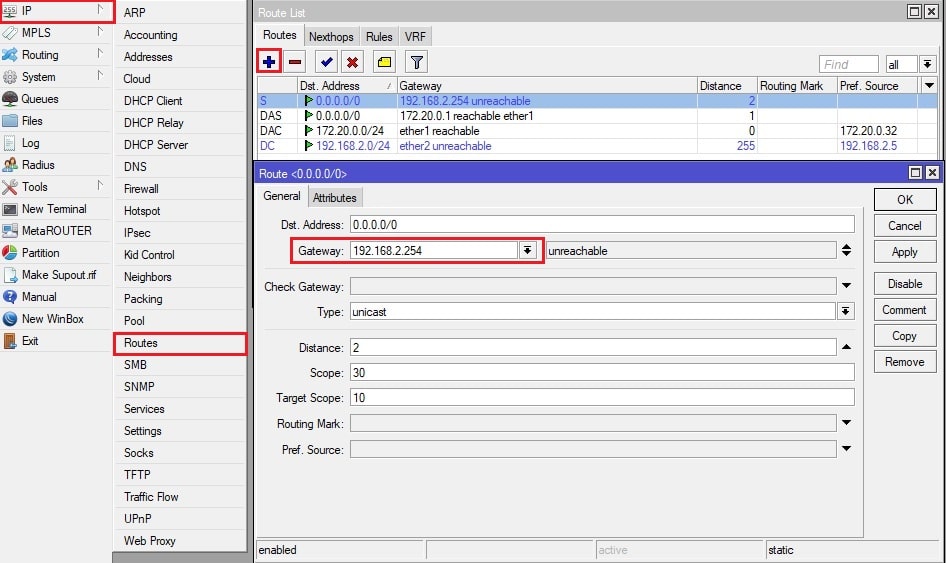Open Queues in the left menu
Screen dimensions: 946x563
[40, 99]
